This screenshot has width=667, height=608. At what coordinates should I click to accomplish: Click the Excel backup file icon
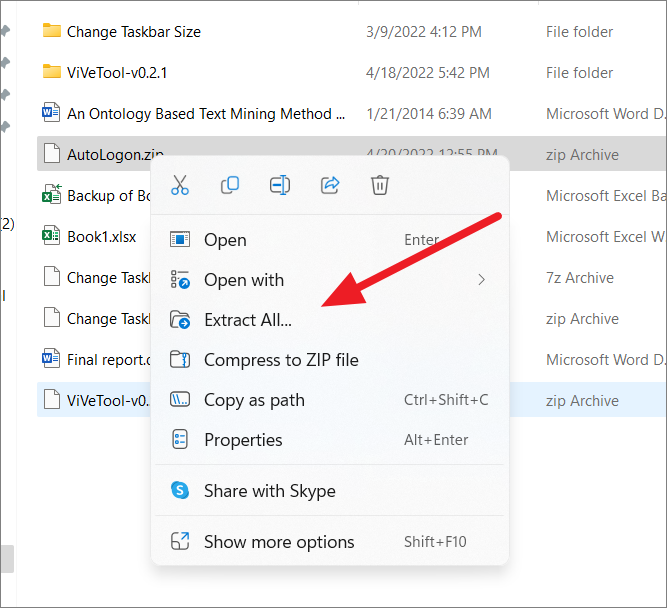click(51, 194)
